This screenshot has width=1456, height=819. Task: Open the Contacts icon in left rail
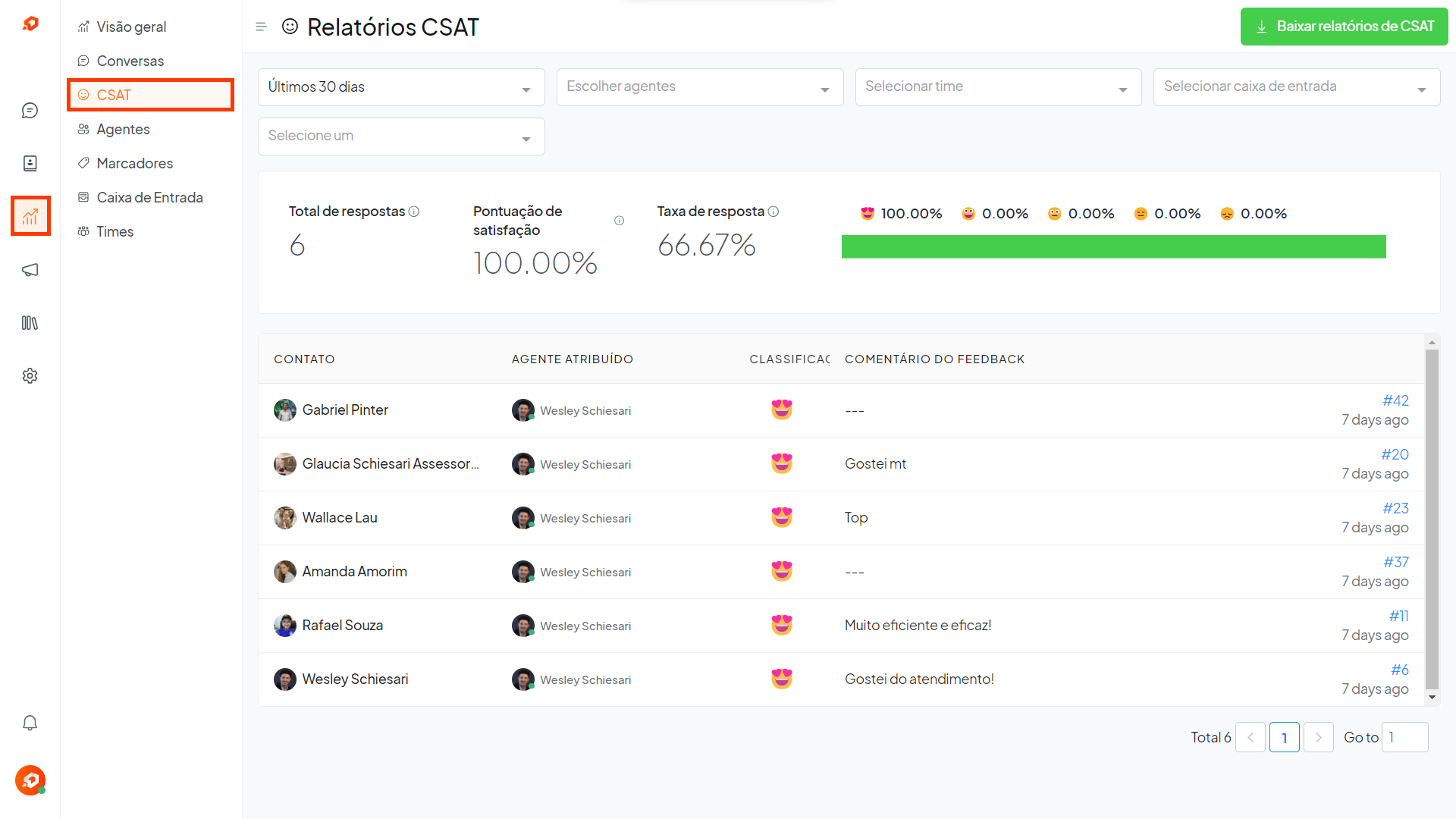click(30, 163)
